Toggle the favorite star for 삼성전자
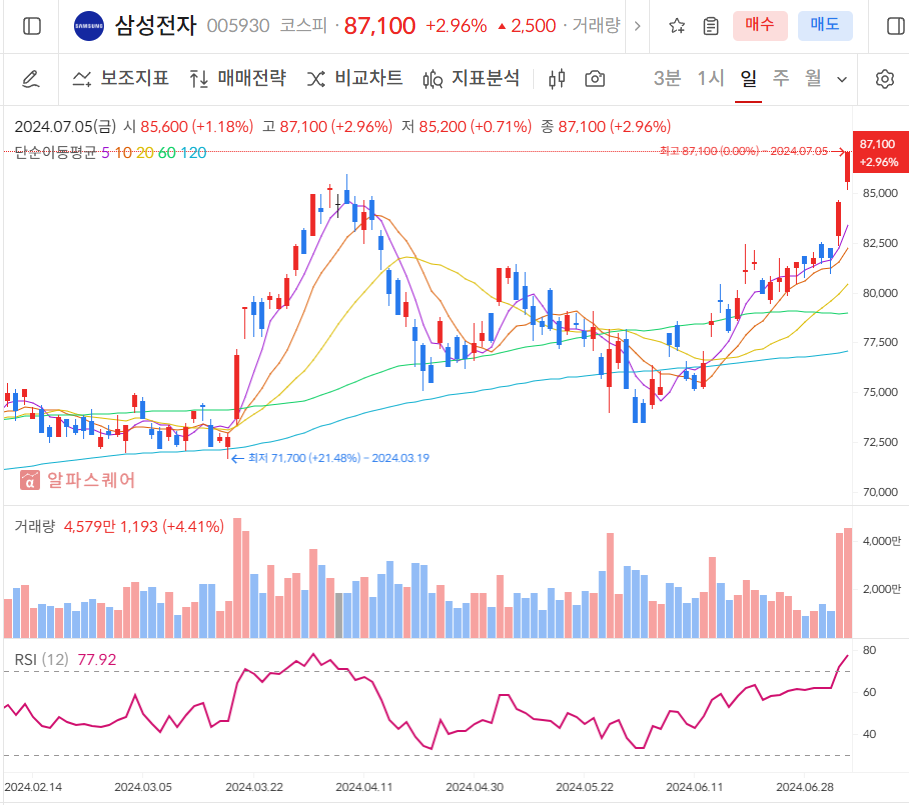Image resolution: width=909 pixels, height=805 pixels. (677, 27)
